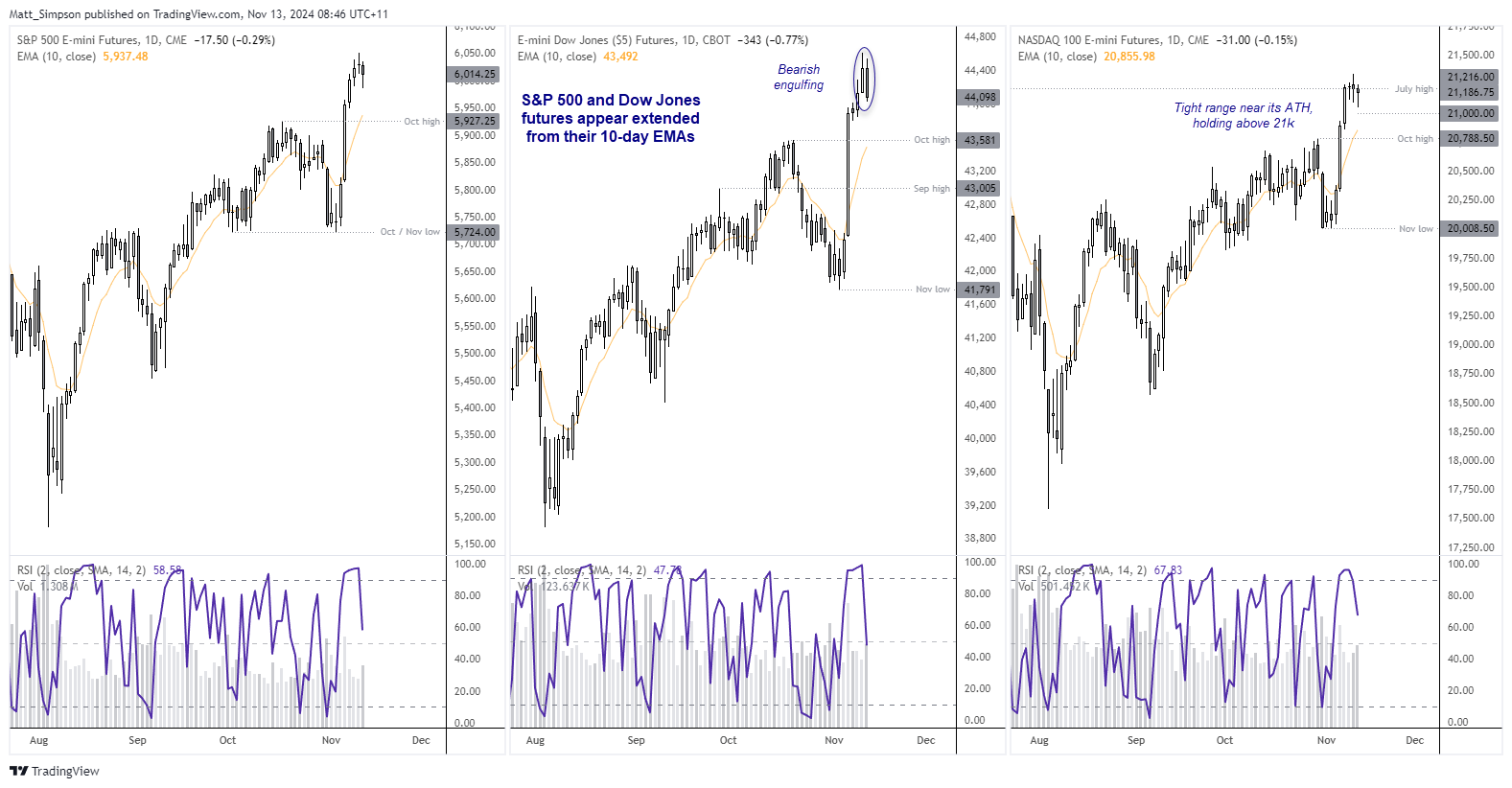Click the 38,800 level on Dow price axis
The image size is (1512, 788).
click(x=980, y=538)
